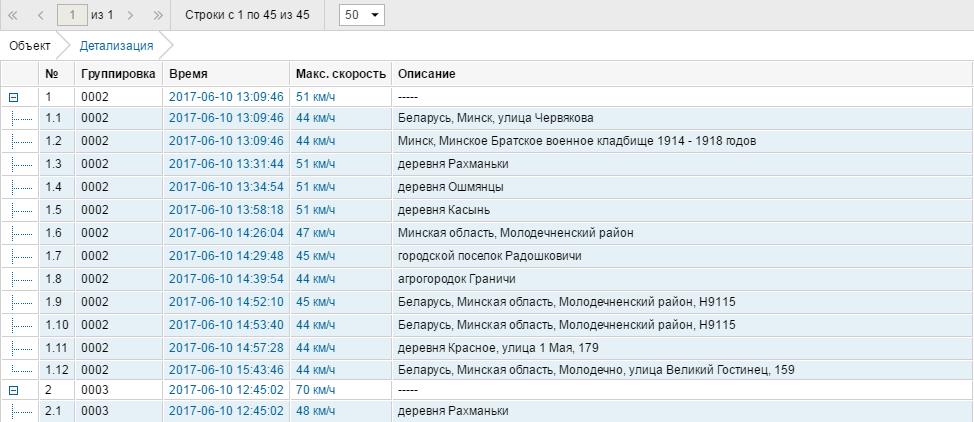Screen dimensions: 974x422
Task: Open the rows-per-page dropdown showing 50
Action: click(361, 16)
